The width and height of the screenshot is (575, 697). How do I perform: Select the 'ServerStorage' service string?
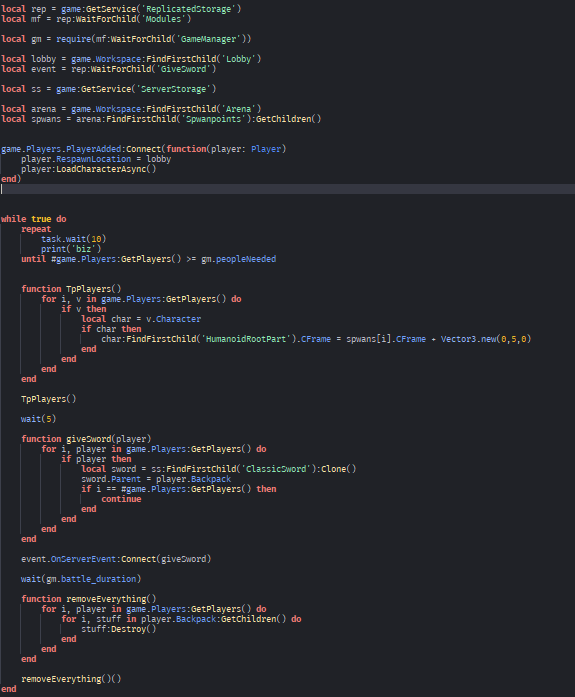(173, 89)
